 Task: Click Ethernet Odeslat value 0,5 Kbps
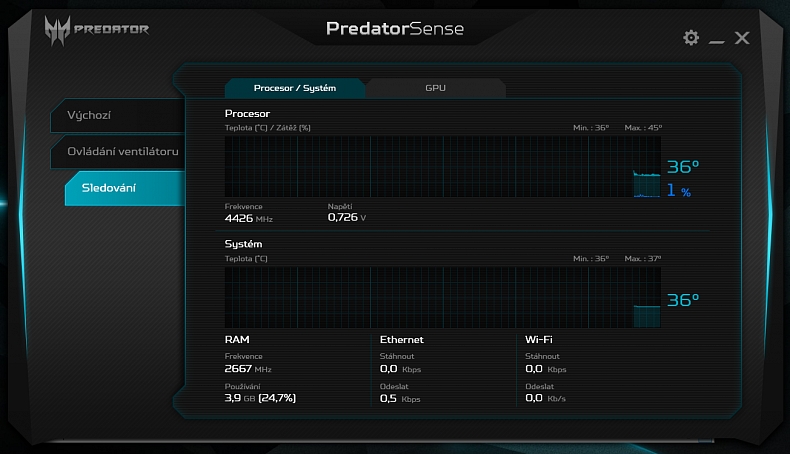400,399
